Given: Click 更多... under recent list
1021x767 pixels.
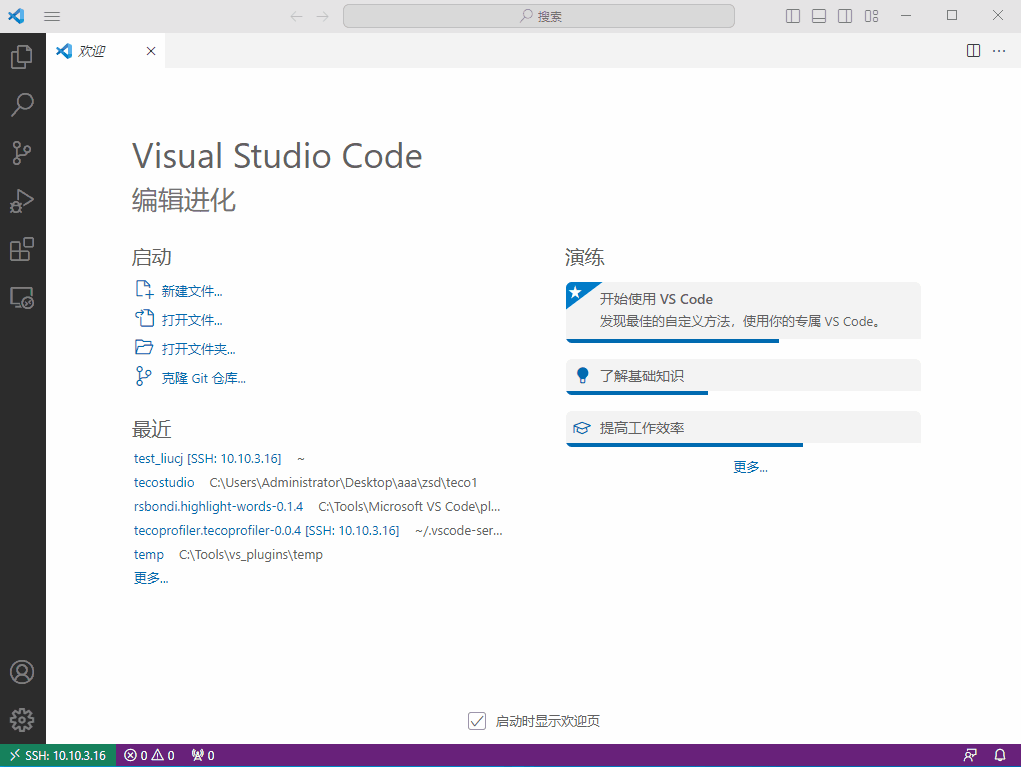Looking at the screenshot, I should coord(151,578).
